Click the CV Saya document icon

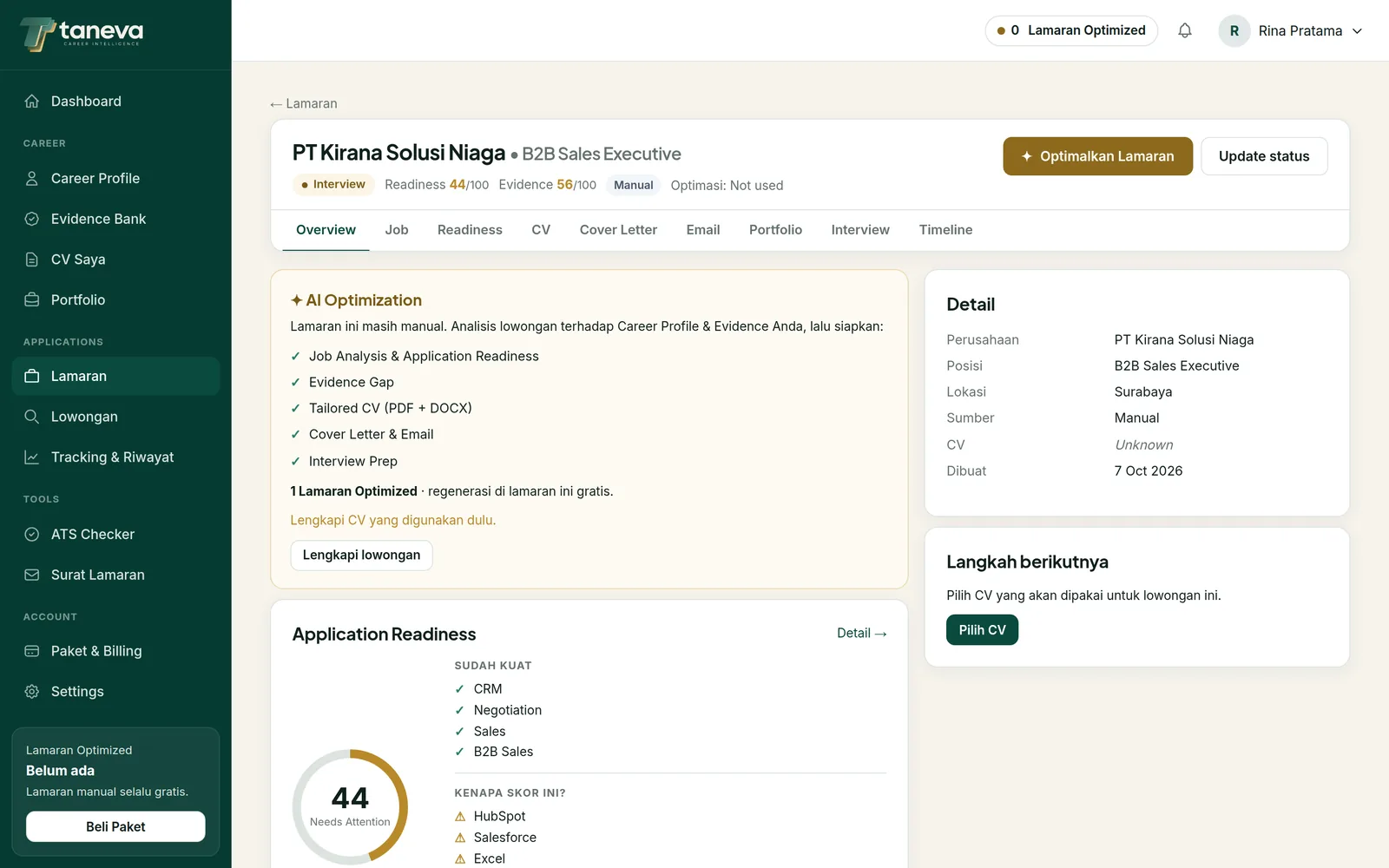32,260
